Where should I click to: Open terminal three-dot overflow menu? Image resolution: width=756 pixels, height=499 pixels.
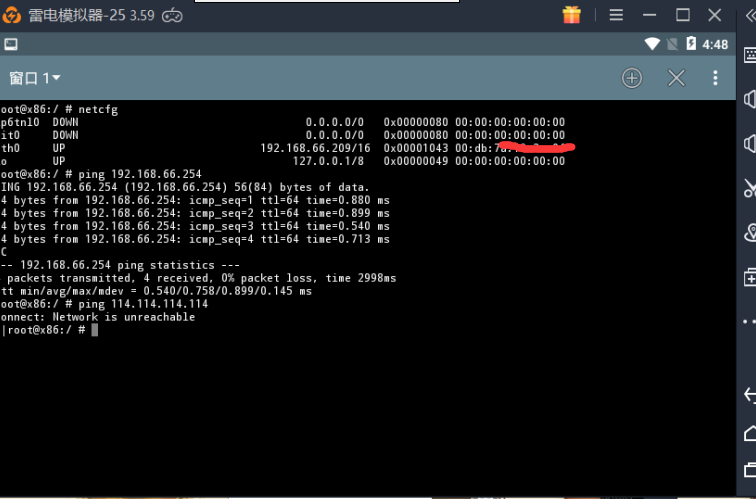[x=715, y=78]
